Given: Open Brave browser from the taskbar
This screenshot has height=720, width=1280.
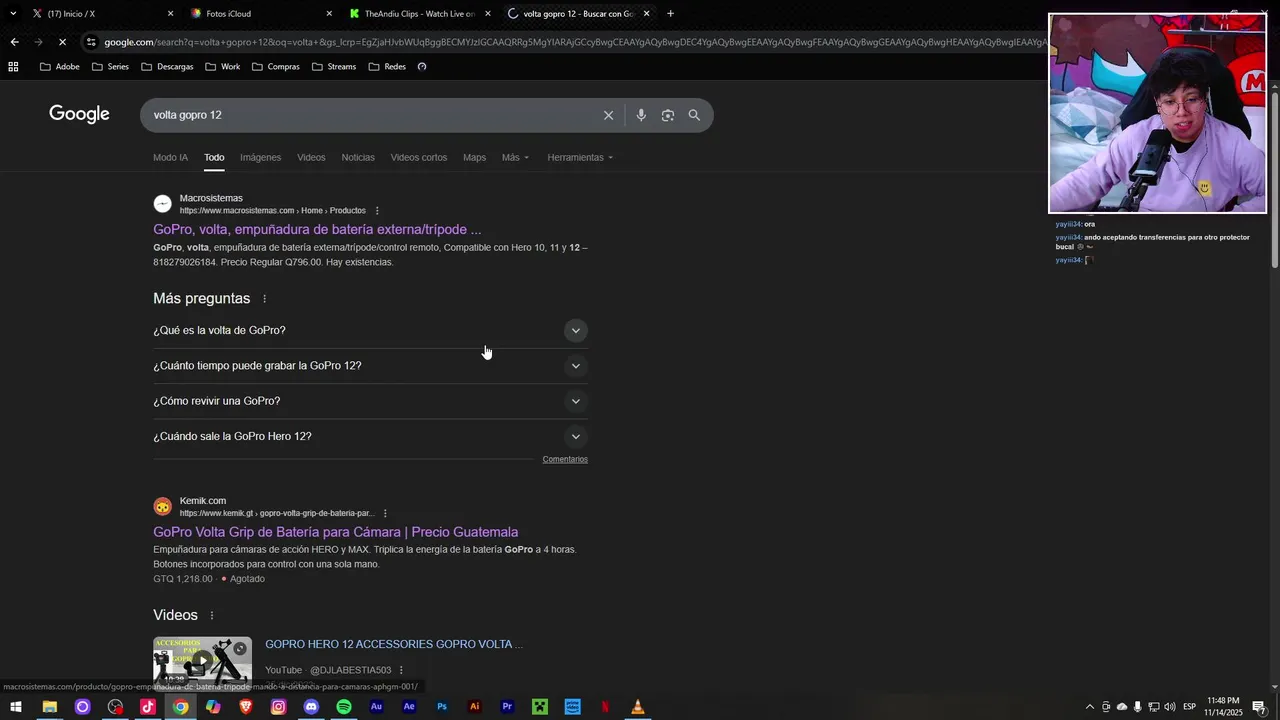Looking at the screenshot, I should [x=246, y=707].
